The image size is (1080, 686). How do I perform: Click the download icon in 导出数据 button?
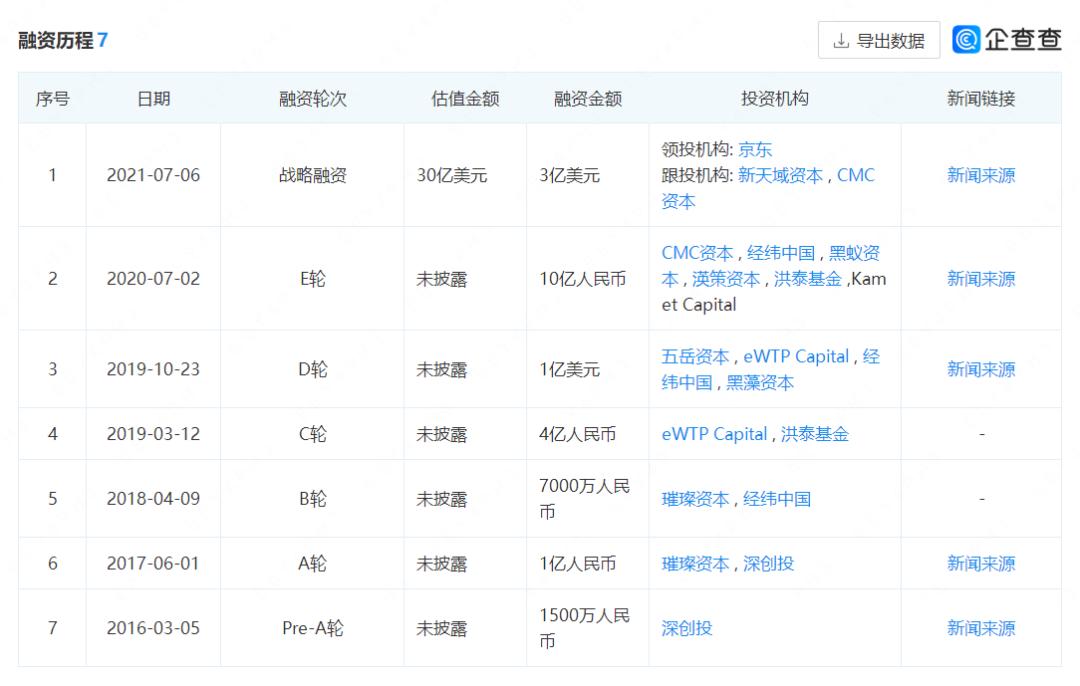click(840, 41)
